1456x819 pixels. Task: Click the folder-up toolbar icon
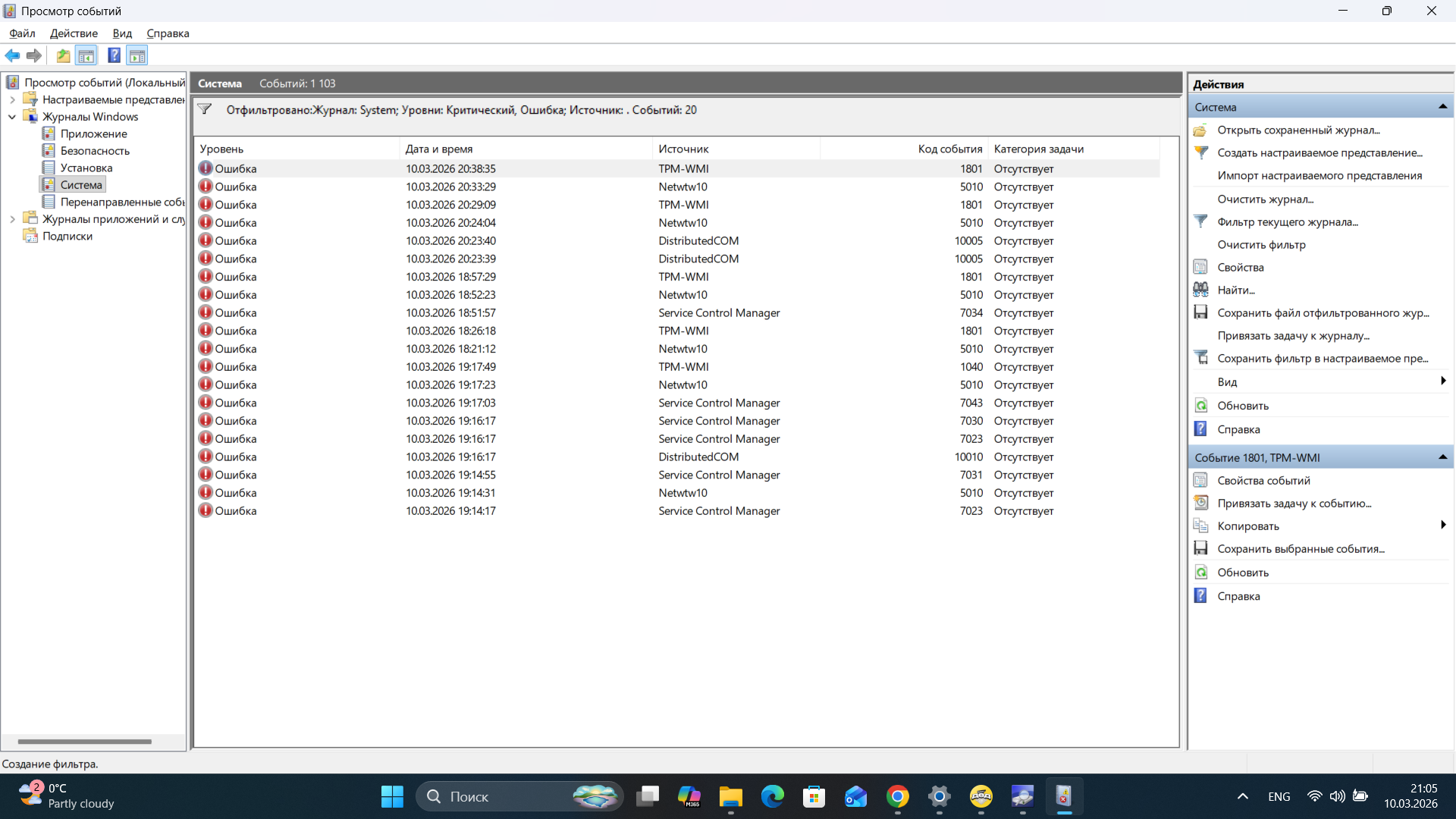64,55
